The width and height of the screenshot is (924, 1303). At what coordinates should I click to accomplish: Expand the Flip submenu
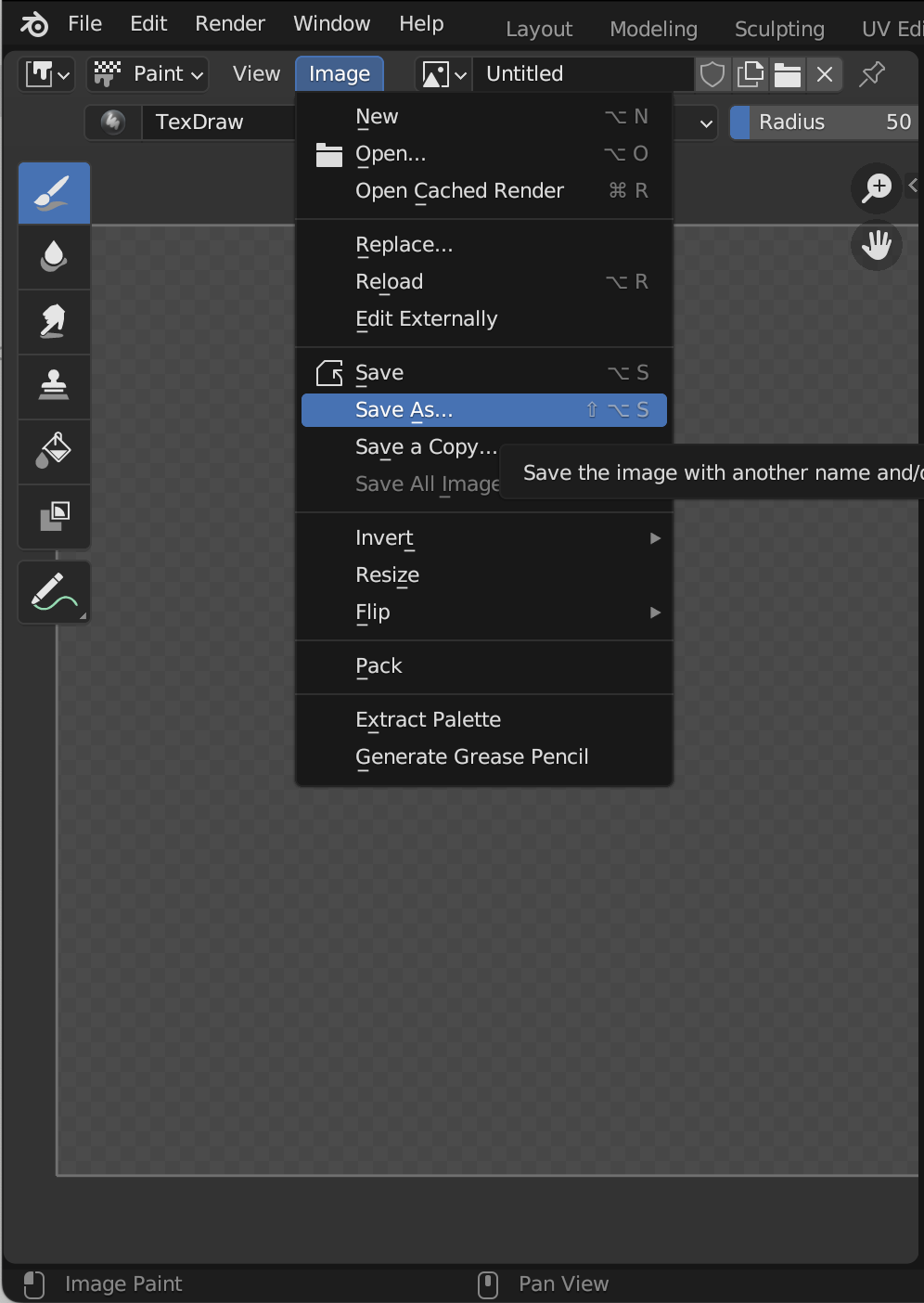point(484,613)
